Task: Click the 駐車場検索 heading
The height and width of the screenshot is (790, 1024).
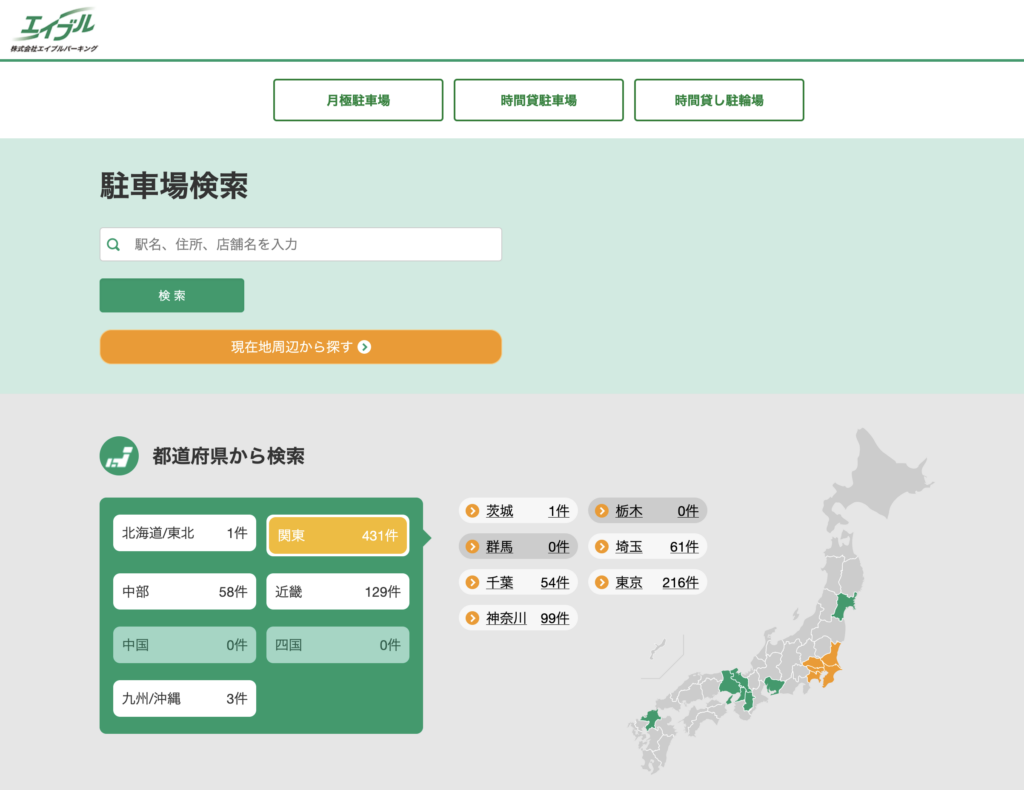Action: coord(174,185)
